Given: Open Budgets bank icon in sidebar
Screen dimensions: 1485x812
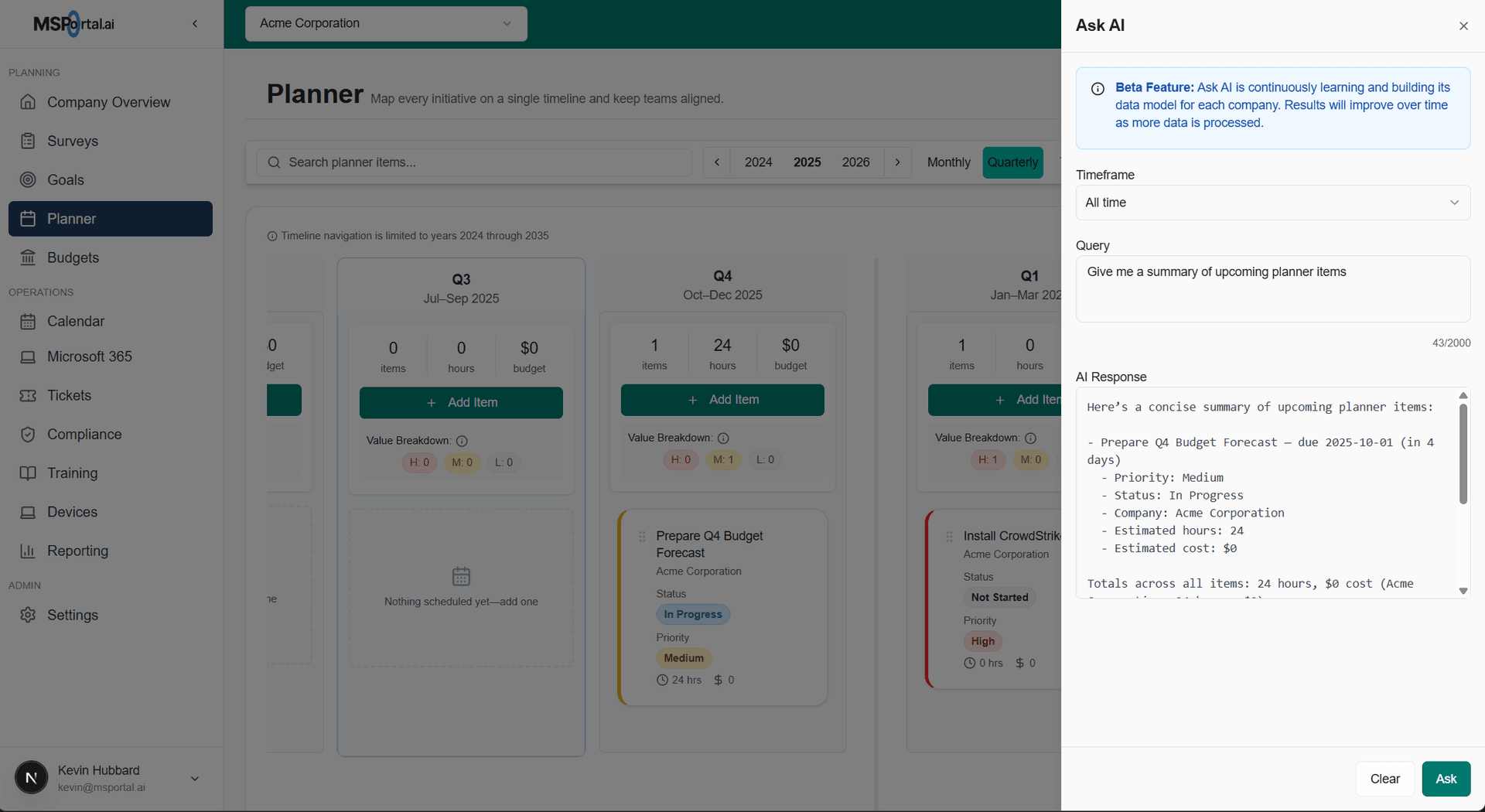Looking at the screenshot, I should pos(28,258).
